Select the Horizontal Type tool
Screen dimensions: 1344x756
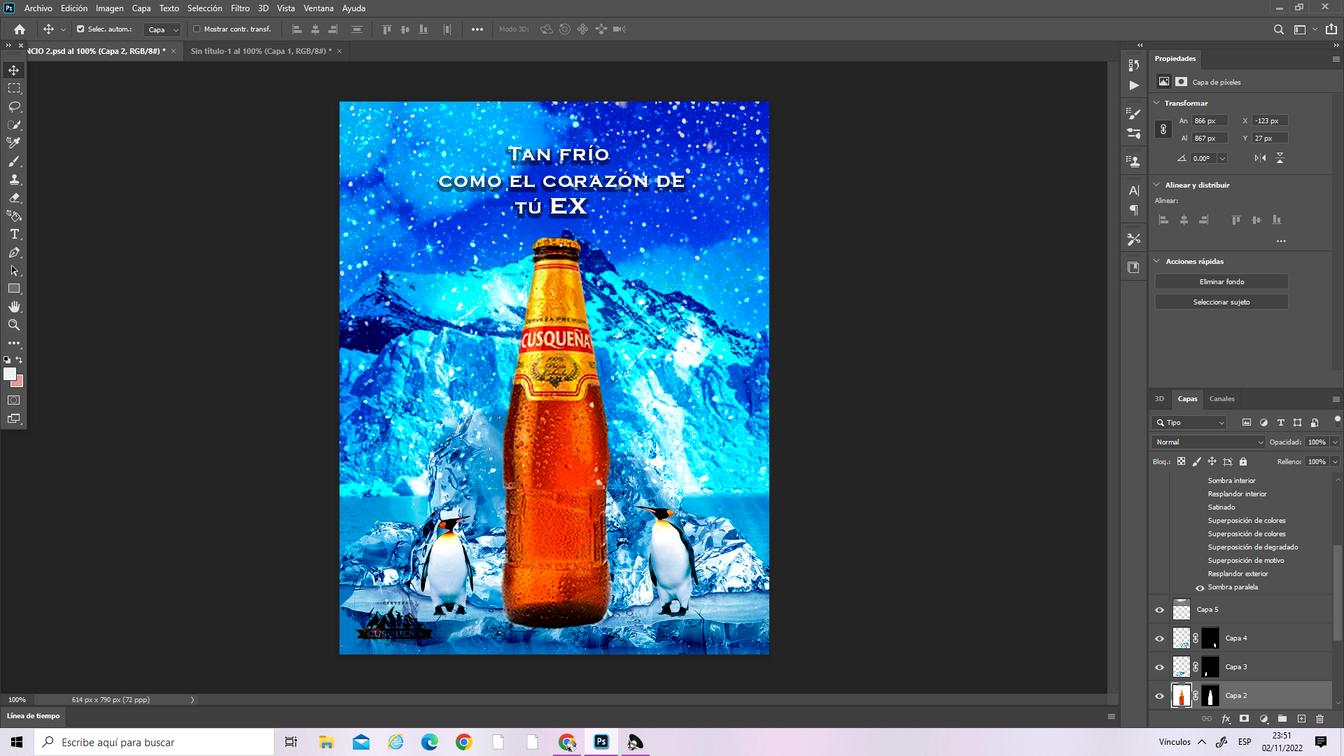pos(14,234)
